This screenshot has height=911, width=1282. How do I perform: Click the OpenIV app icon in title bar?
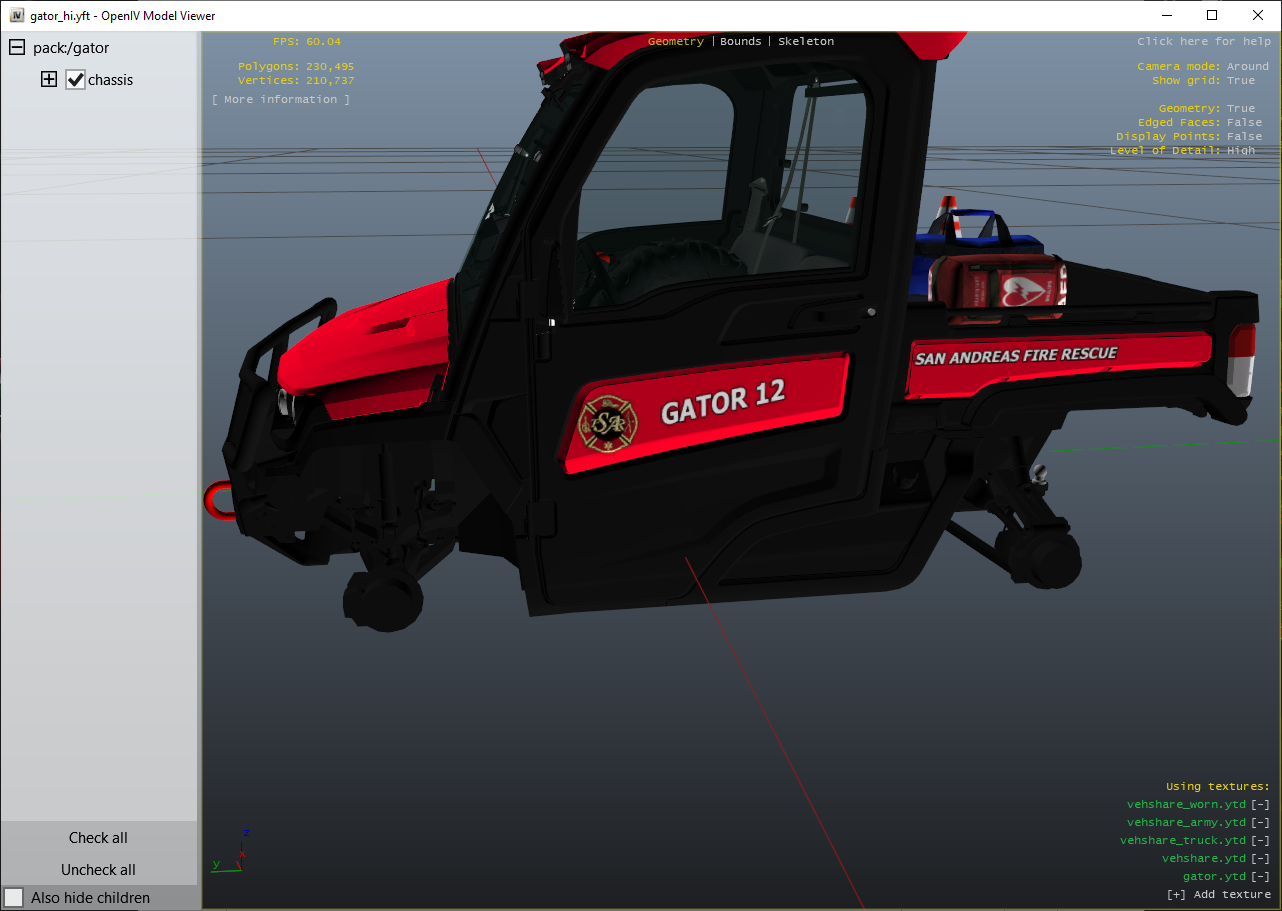17,15
